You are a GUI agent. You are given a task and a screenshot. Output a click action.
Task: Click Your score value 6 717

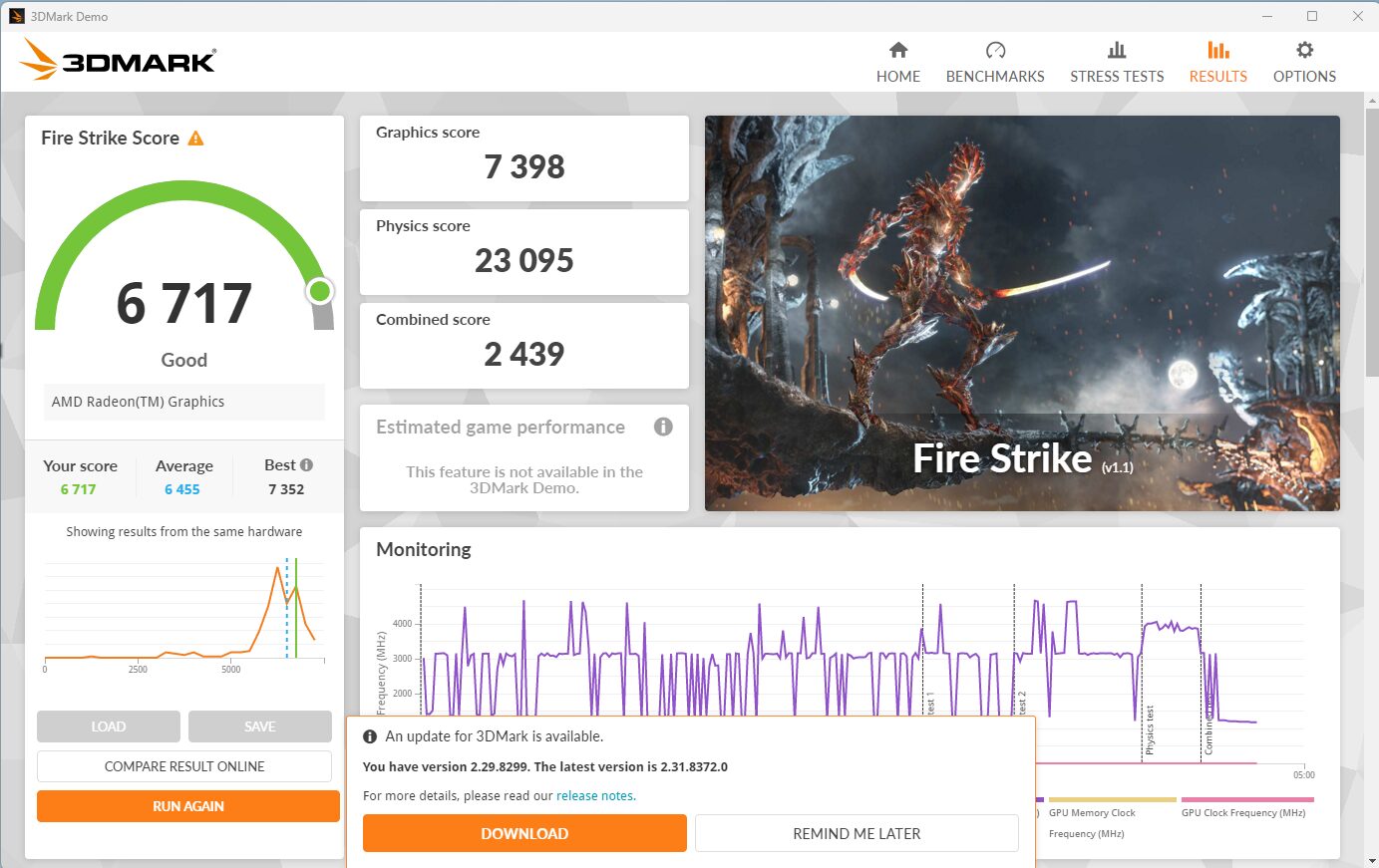pos(78,489)
